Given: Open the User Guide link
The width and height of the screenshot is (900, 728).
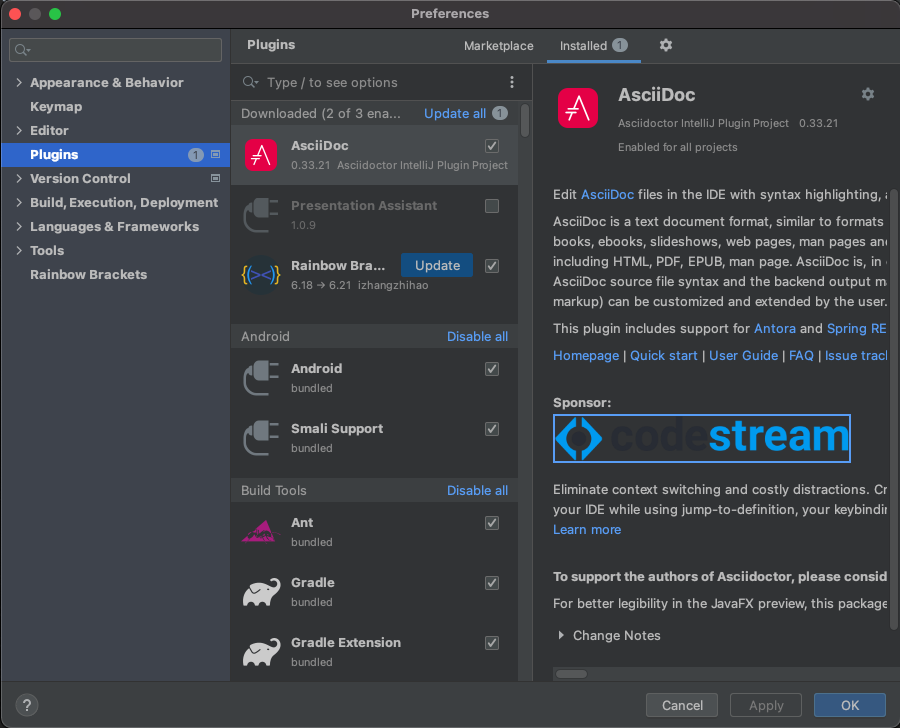Looking at the screenshot, I should click(x=743, y=355).
